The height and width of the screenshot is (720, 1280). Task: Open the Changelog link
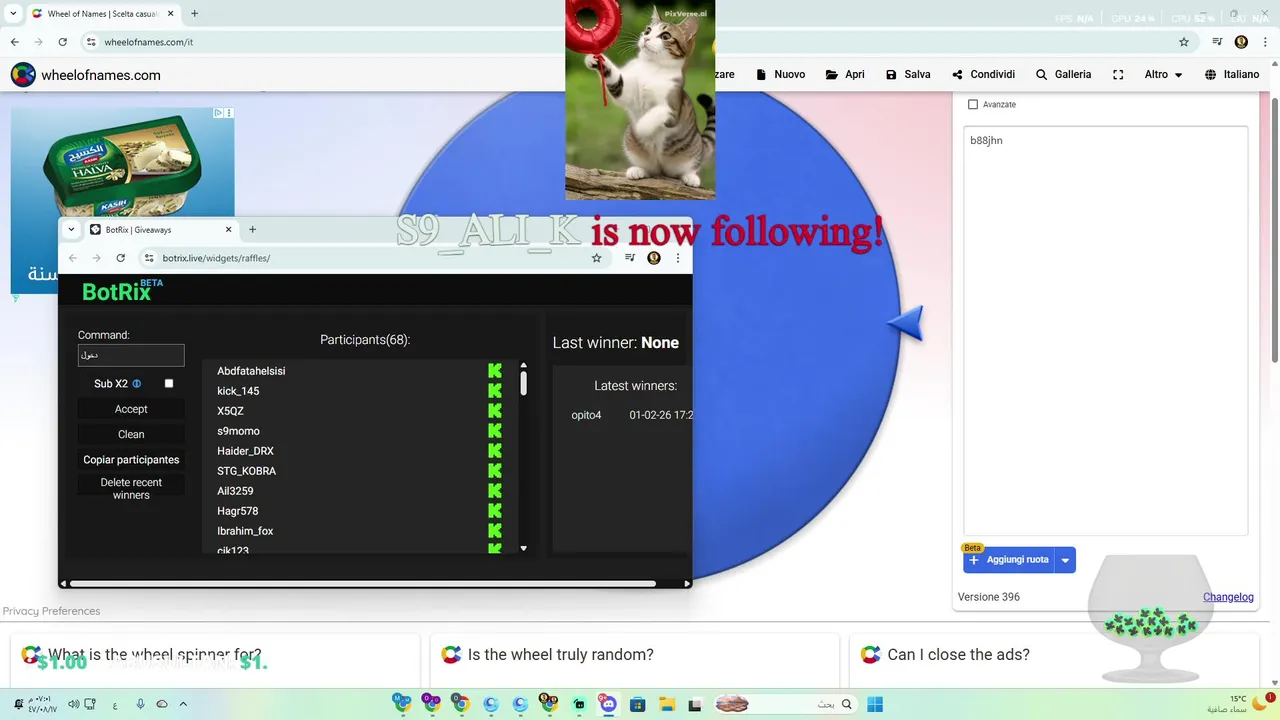point(1228,597)
